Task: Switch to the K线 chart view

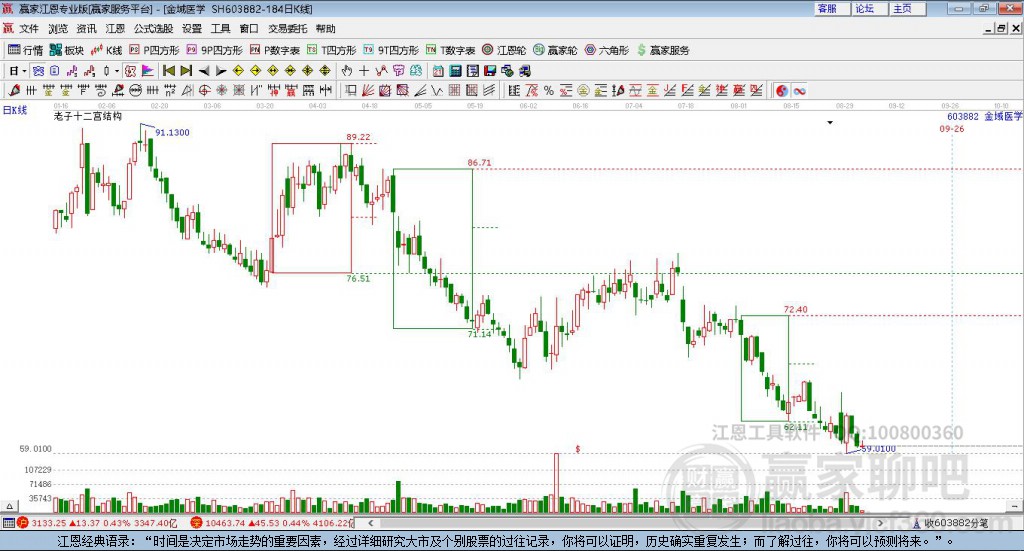Action: pos(106,50)
